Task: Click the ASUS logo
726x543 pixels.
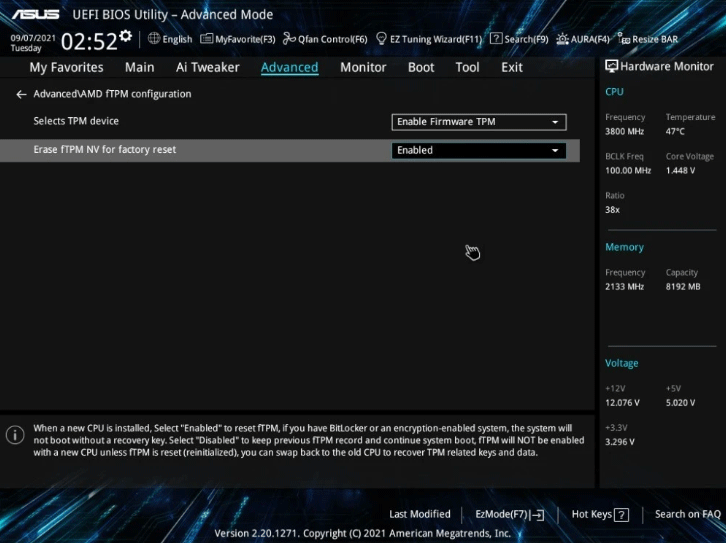Action: [36, 14]
